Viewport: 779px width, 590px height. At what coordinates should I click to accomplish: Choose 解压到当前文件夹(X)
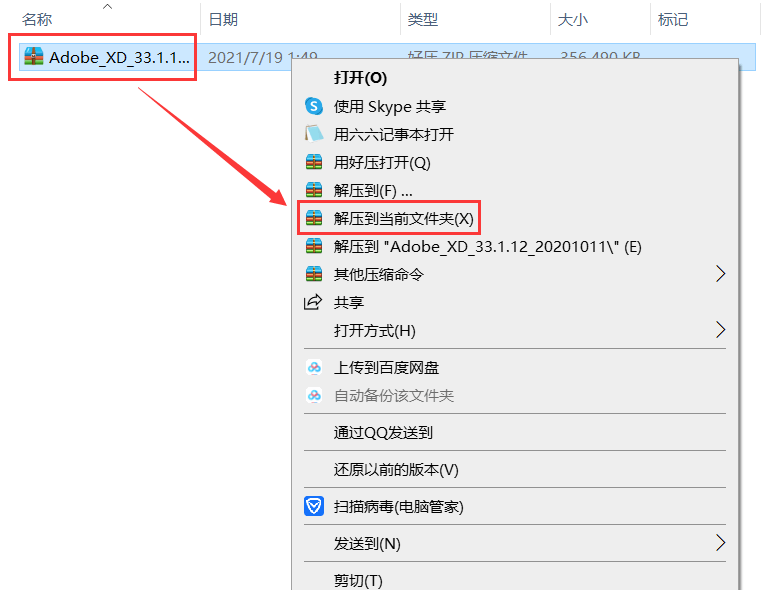tap(403, 219)
